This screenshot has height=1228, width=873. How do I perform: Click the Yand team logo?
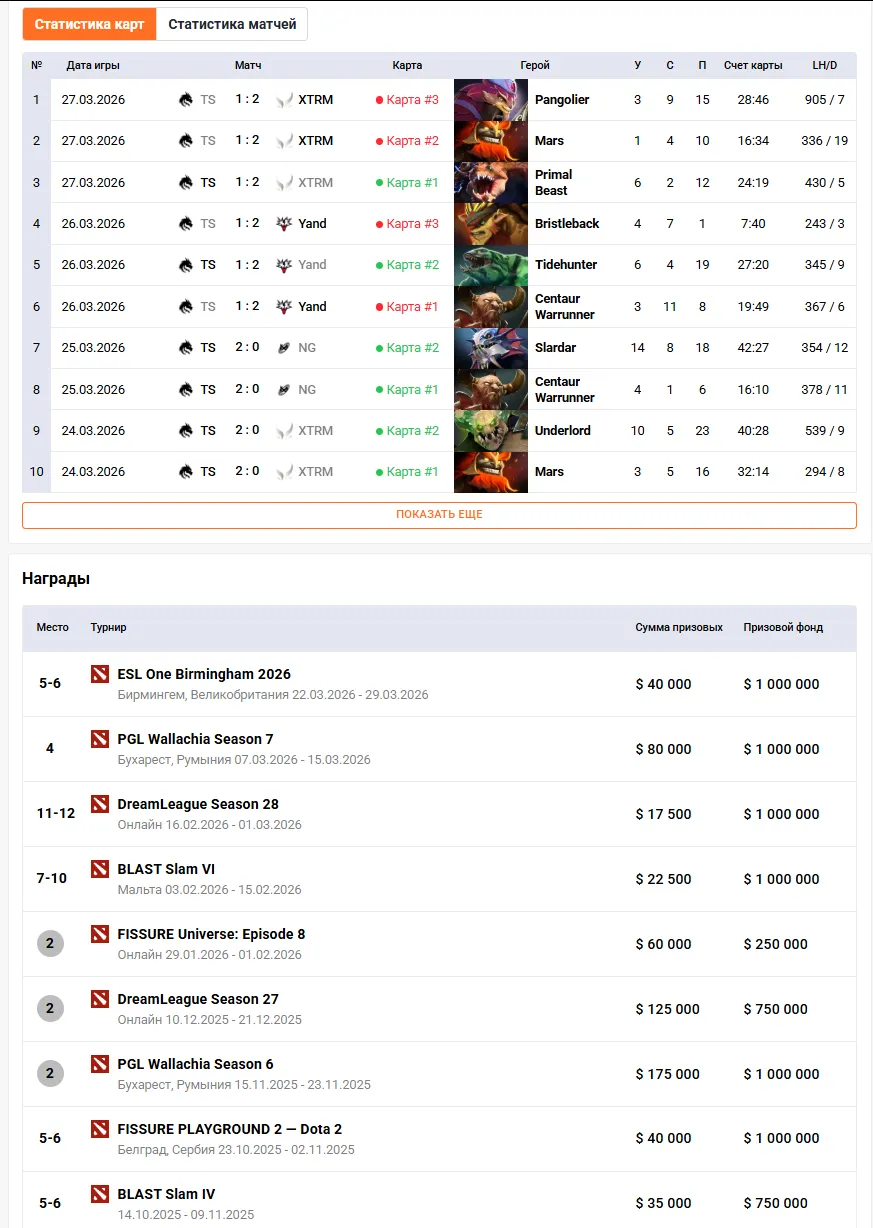pos(282,223)
